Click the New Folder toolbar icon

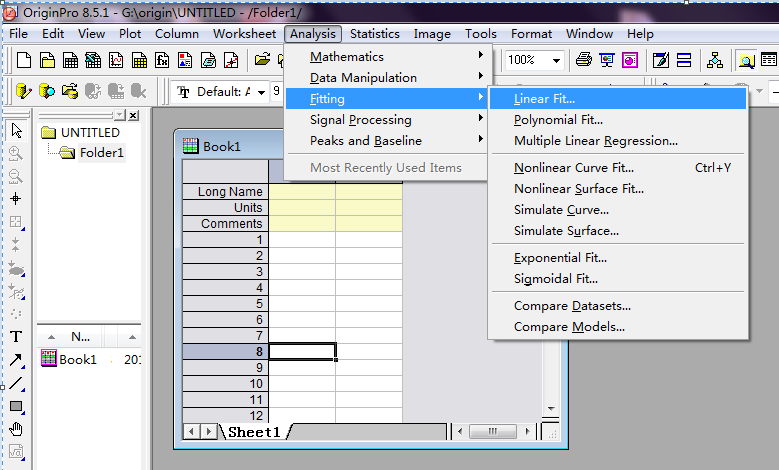[47, 60]
